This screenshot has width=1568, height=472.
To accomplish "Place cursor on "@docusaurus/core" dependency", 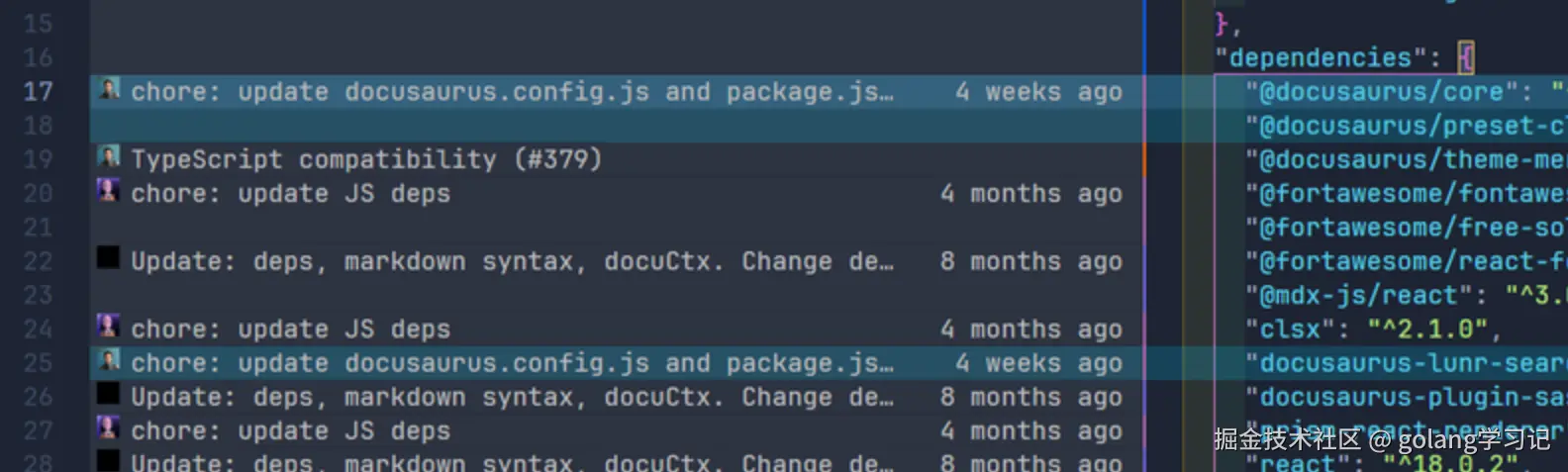I will pos(1382,92).
